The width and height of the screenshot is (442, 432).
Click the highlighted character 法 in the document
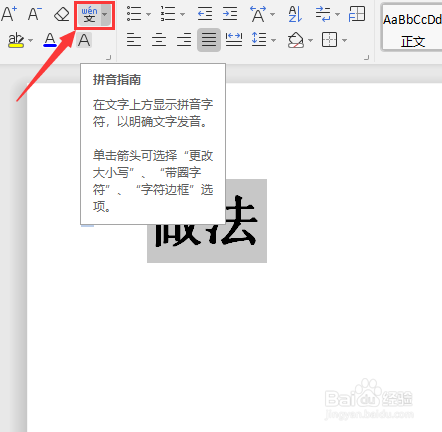[237, 221]
